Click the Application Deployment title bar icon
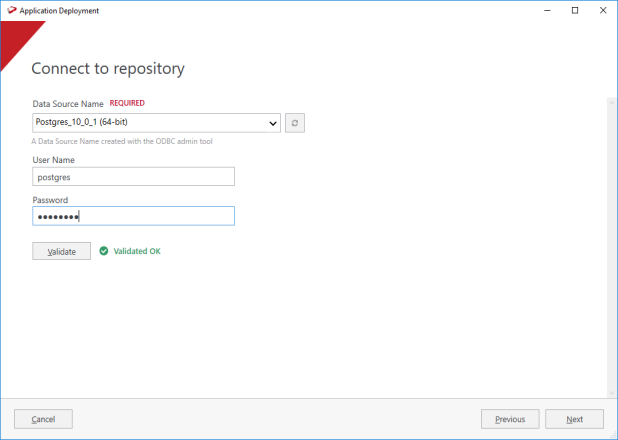Screen dimensions: 618x440 click(11, 10)
